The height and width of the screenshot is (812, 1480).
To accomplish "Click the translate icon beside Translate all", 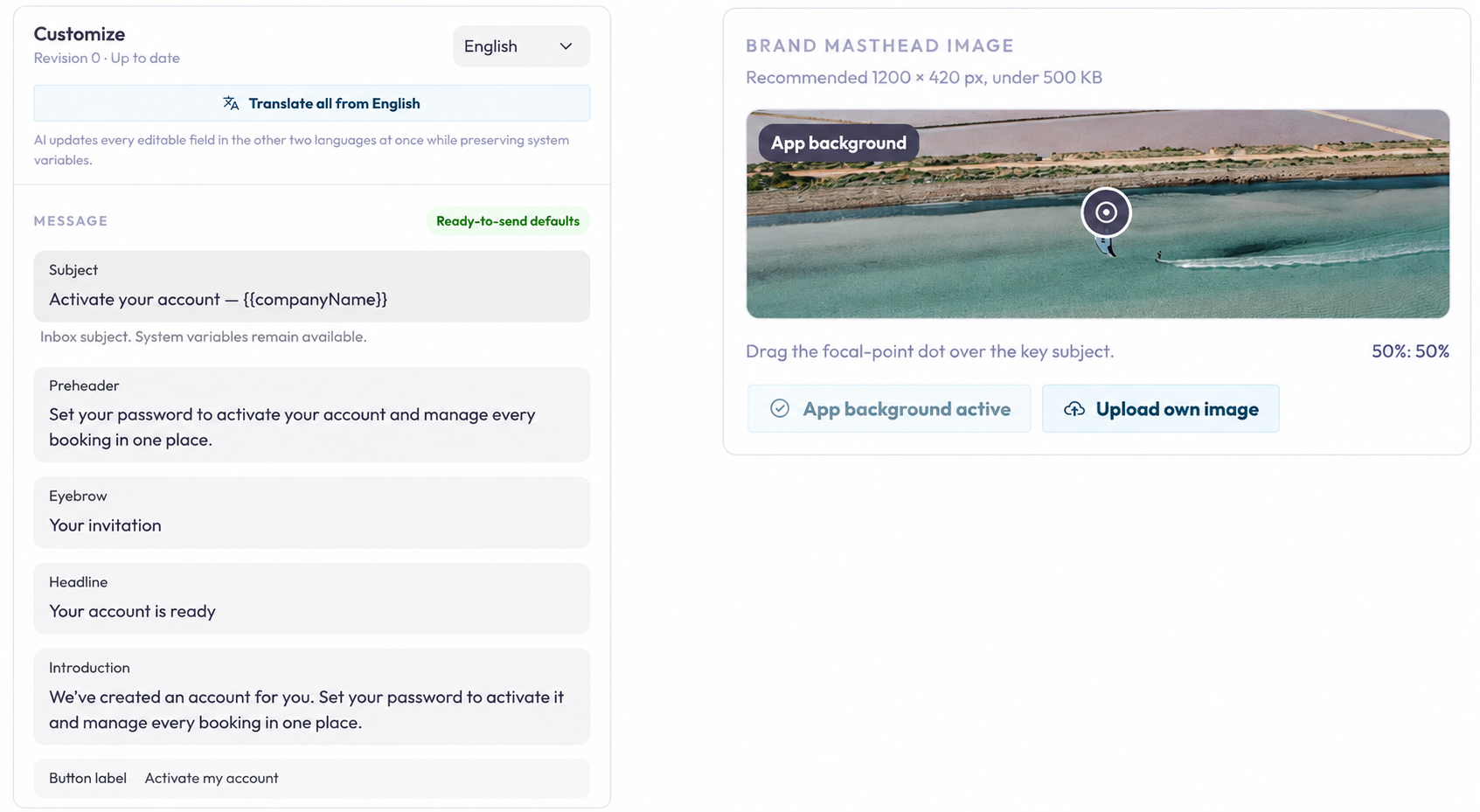I will tap(231, 103).
